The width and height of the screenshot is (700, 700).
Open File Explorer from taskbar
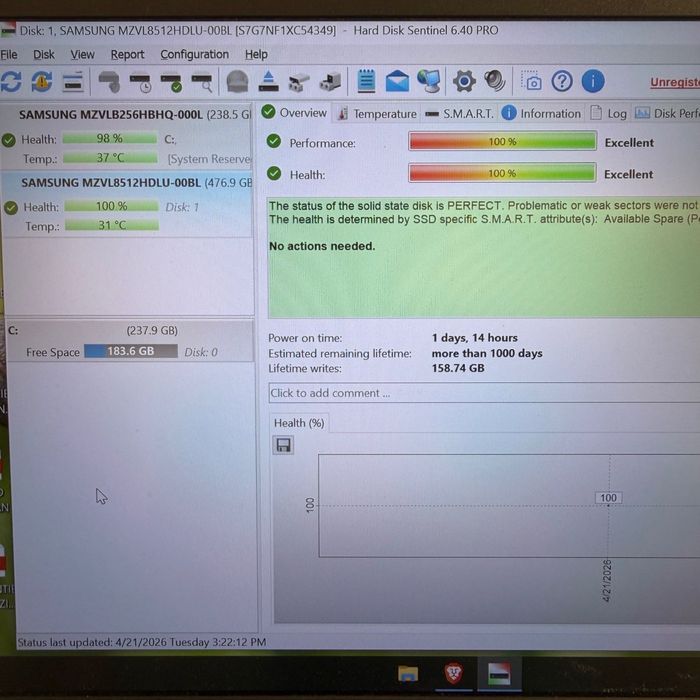[x=408, y=674]
